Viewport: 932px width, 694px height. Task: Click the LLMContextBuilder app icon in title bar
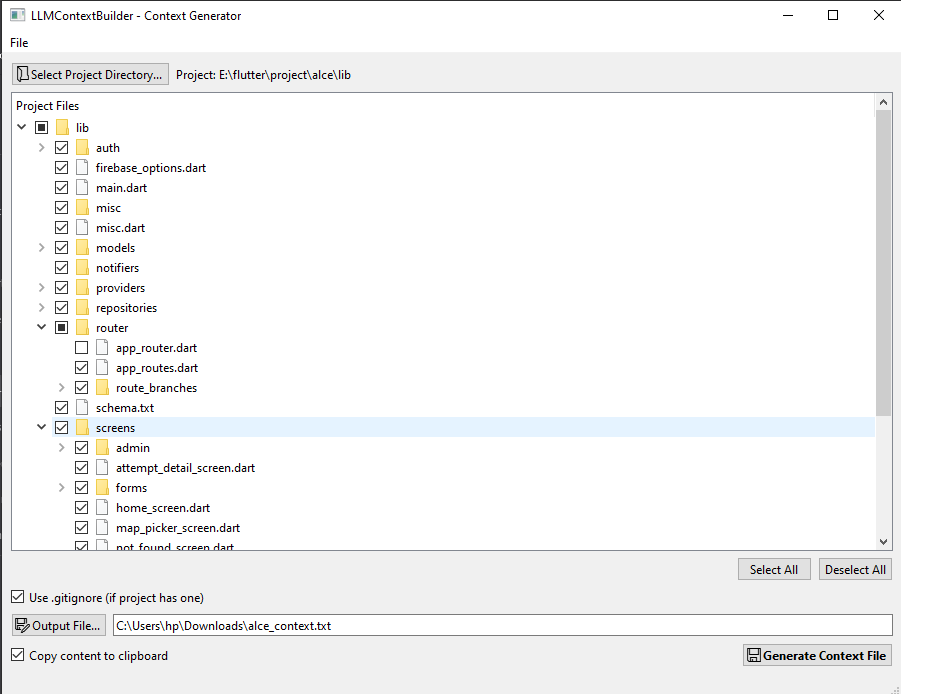[18, 15]
